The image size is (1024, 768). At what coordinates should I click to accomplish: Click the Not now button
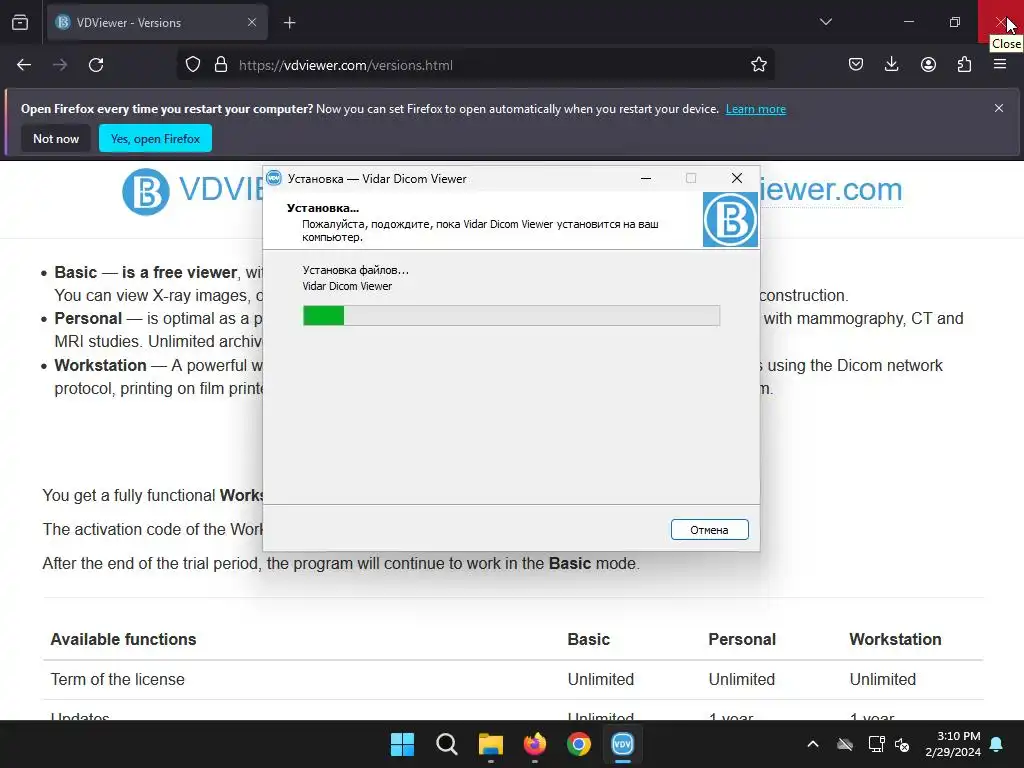[x=56, y=138]
